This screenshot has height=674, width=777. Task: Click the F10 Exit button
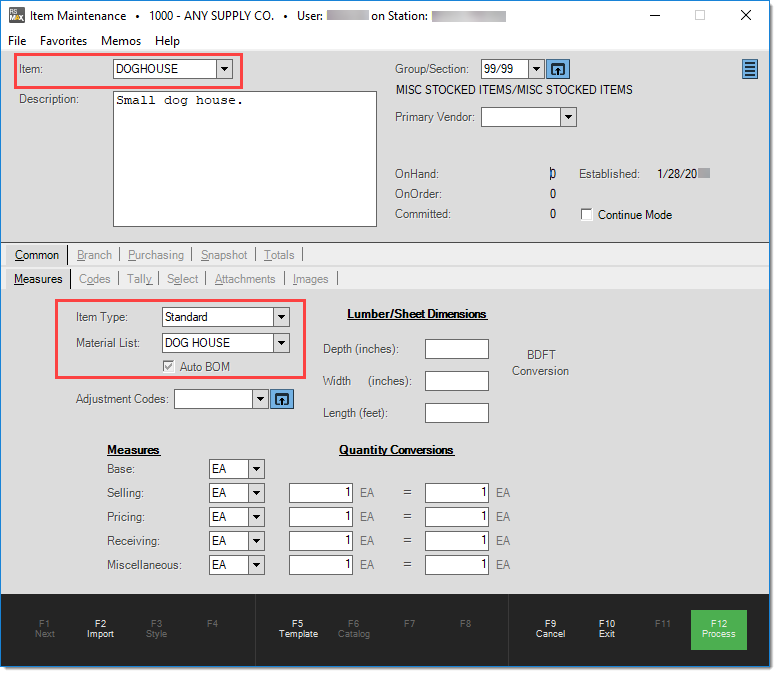(609, 631)
